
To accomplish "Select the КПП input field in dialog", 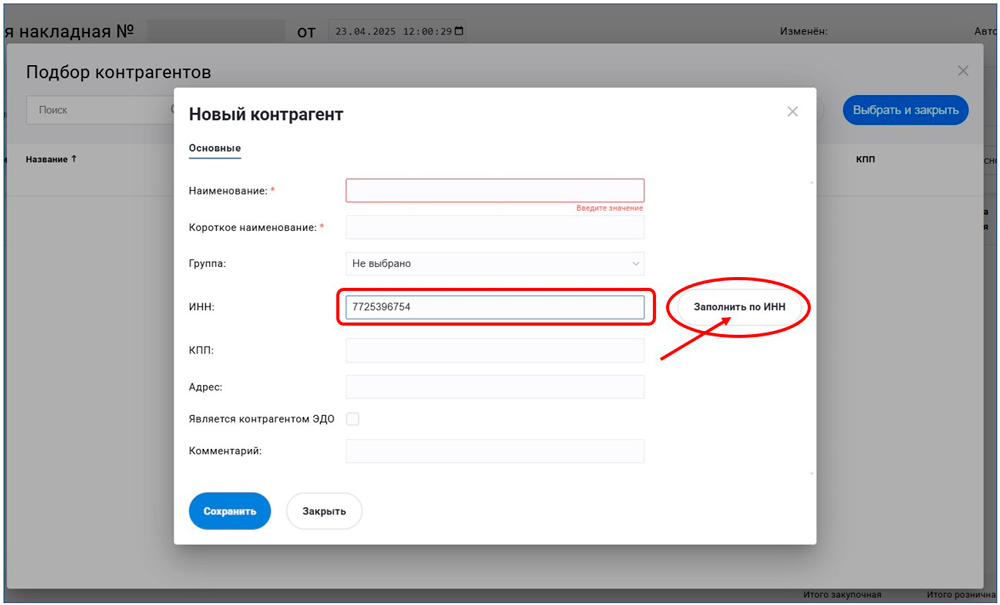I will tap(495, 350).
